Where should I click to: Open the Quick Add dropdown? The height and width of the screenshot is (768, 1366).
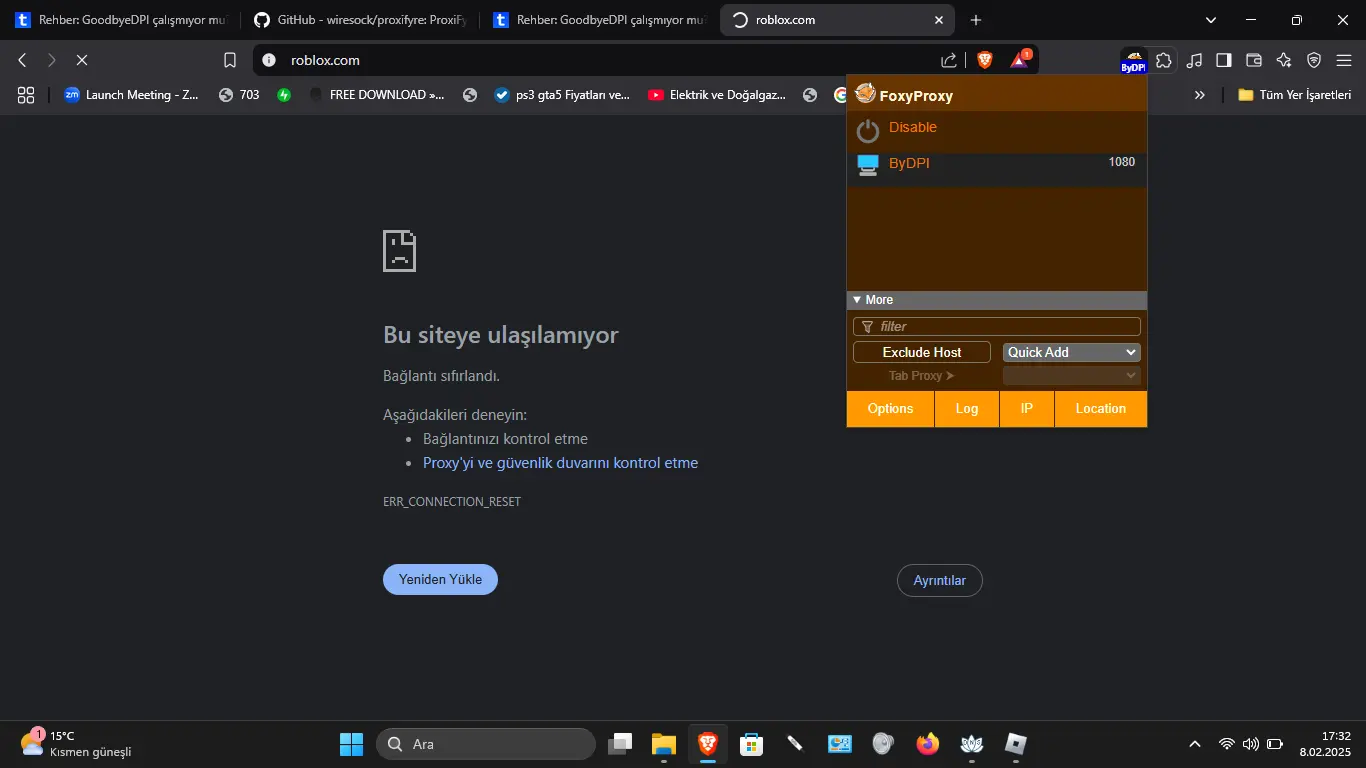point(1071,352)
